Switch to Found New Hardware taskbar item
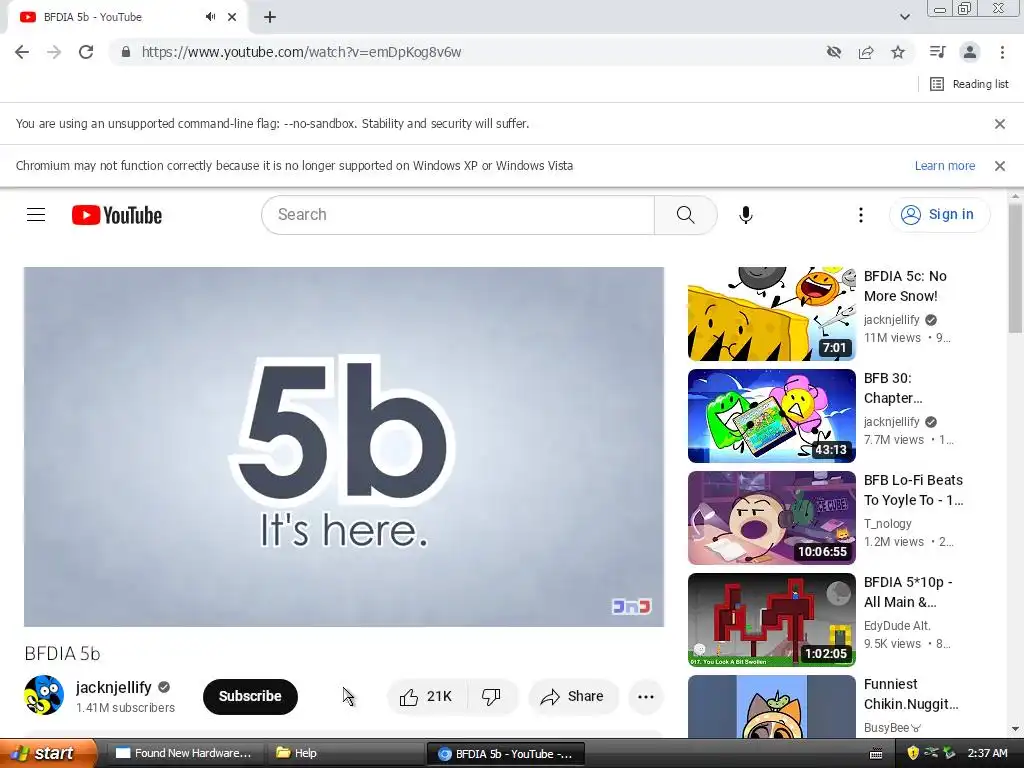Screen dimensions: 1024x768 click(x=183, y=753)
